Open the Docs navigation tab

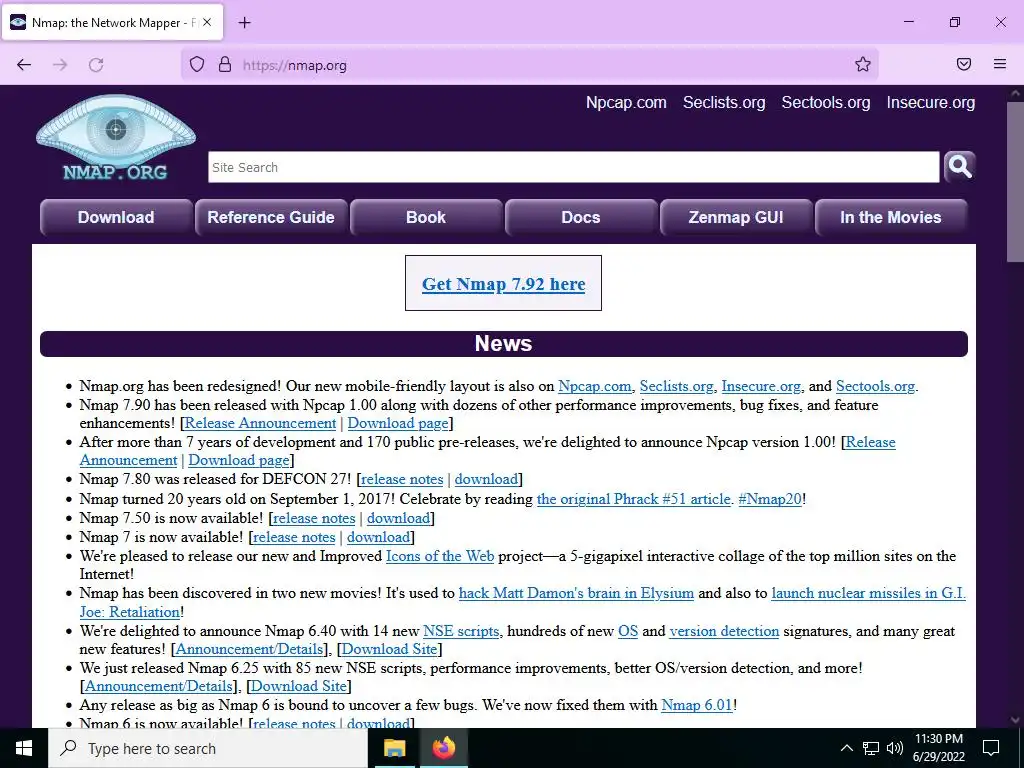click(581, 217)
